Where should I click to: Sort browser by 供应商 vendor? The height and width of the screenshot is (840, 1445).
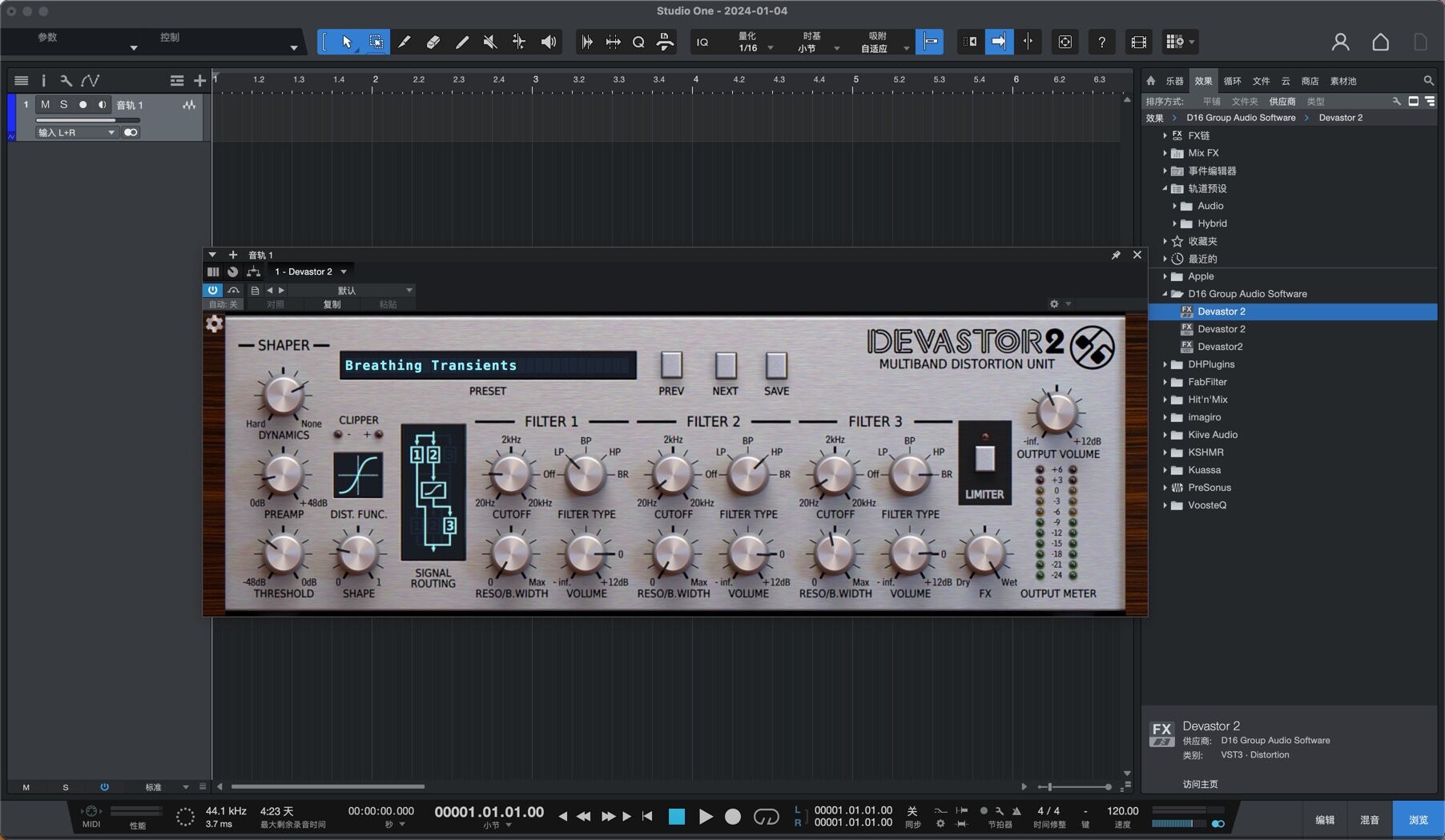point(1282,102)
